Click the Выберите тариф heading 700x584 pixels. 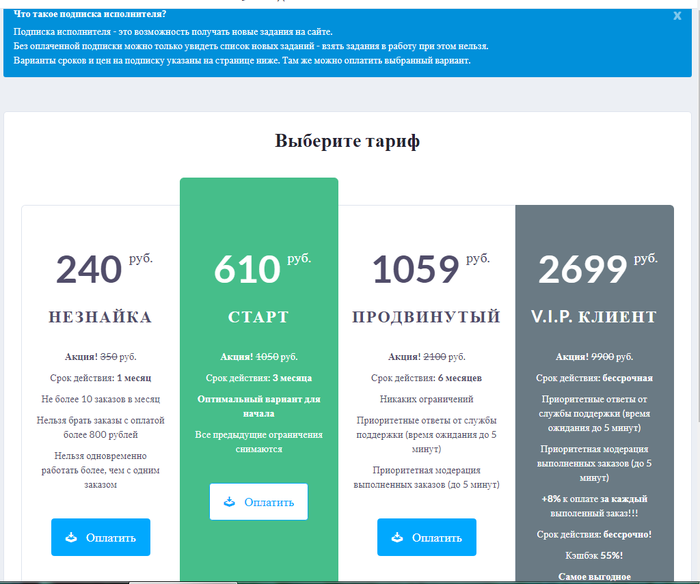[x=347, y=141]
